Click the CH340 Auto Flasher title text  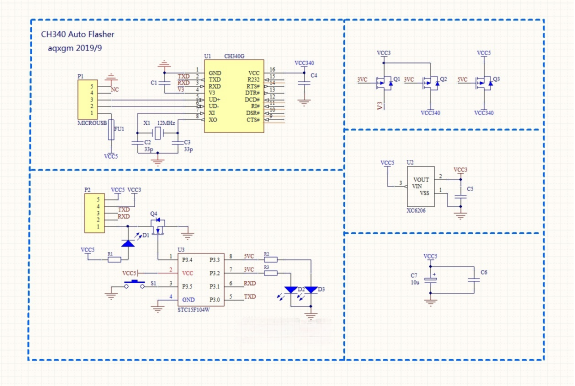[77, 34]
